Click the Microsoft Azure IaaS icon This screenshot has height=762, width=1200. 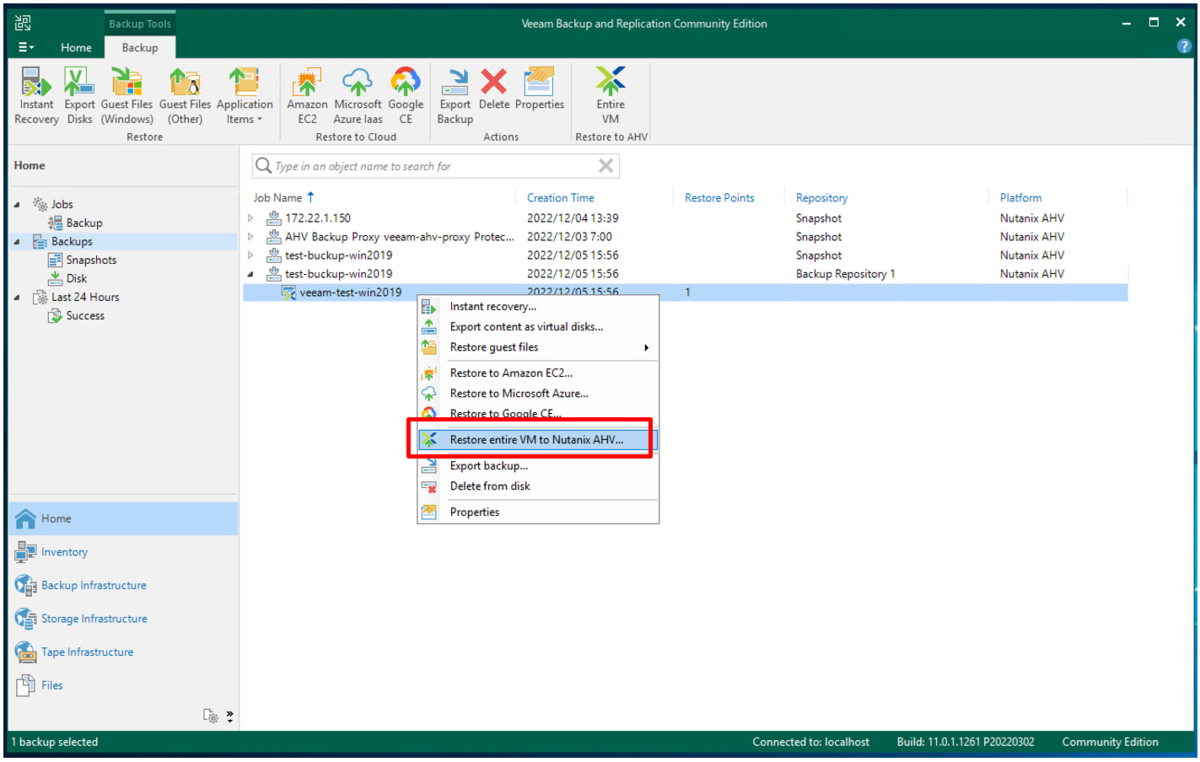tap(358, 96)
